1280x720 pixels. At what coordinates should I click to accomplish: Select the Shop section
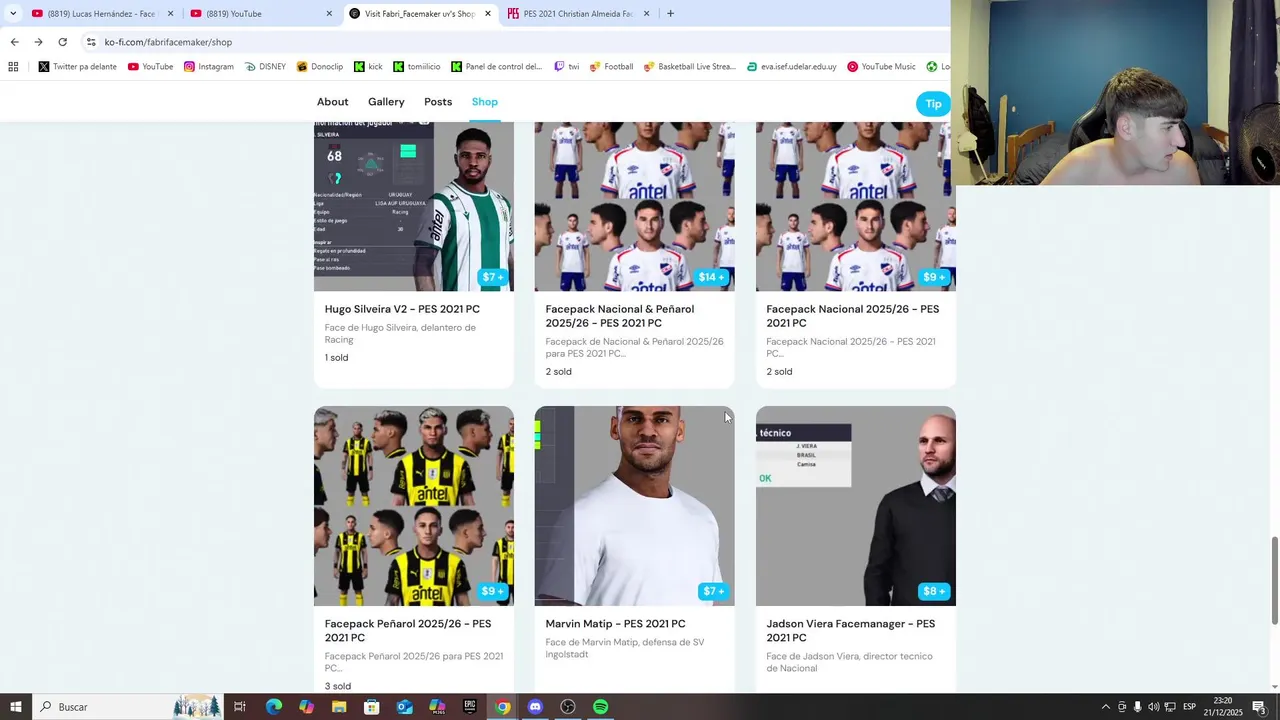485,102
